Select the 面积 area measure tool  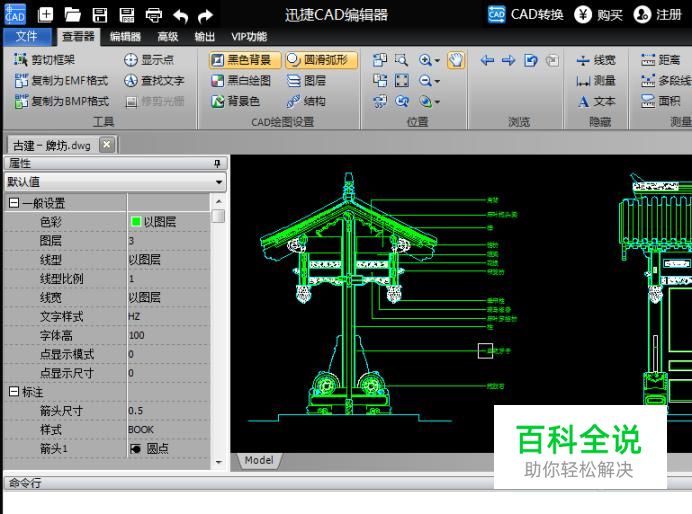(x=660, y=101)
